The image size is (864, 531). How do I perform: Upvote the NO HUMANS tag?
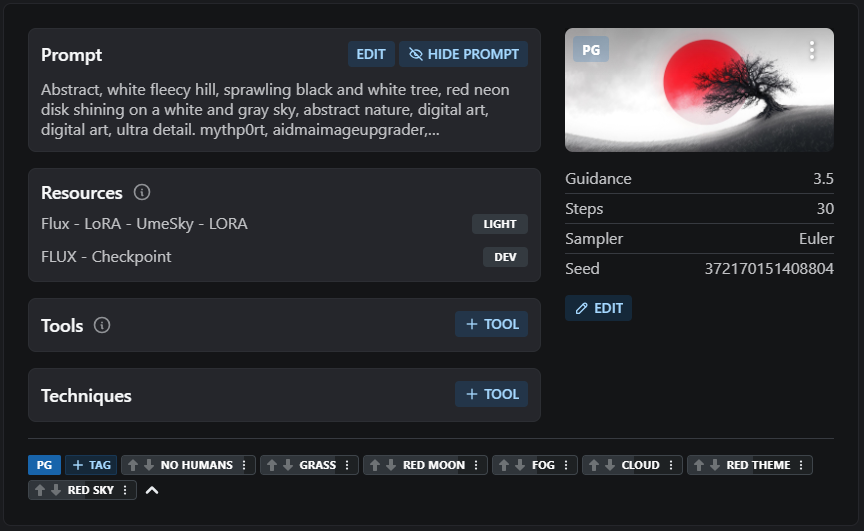[132, 465]
